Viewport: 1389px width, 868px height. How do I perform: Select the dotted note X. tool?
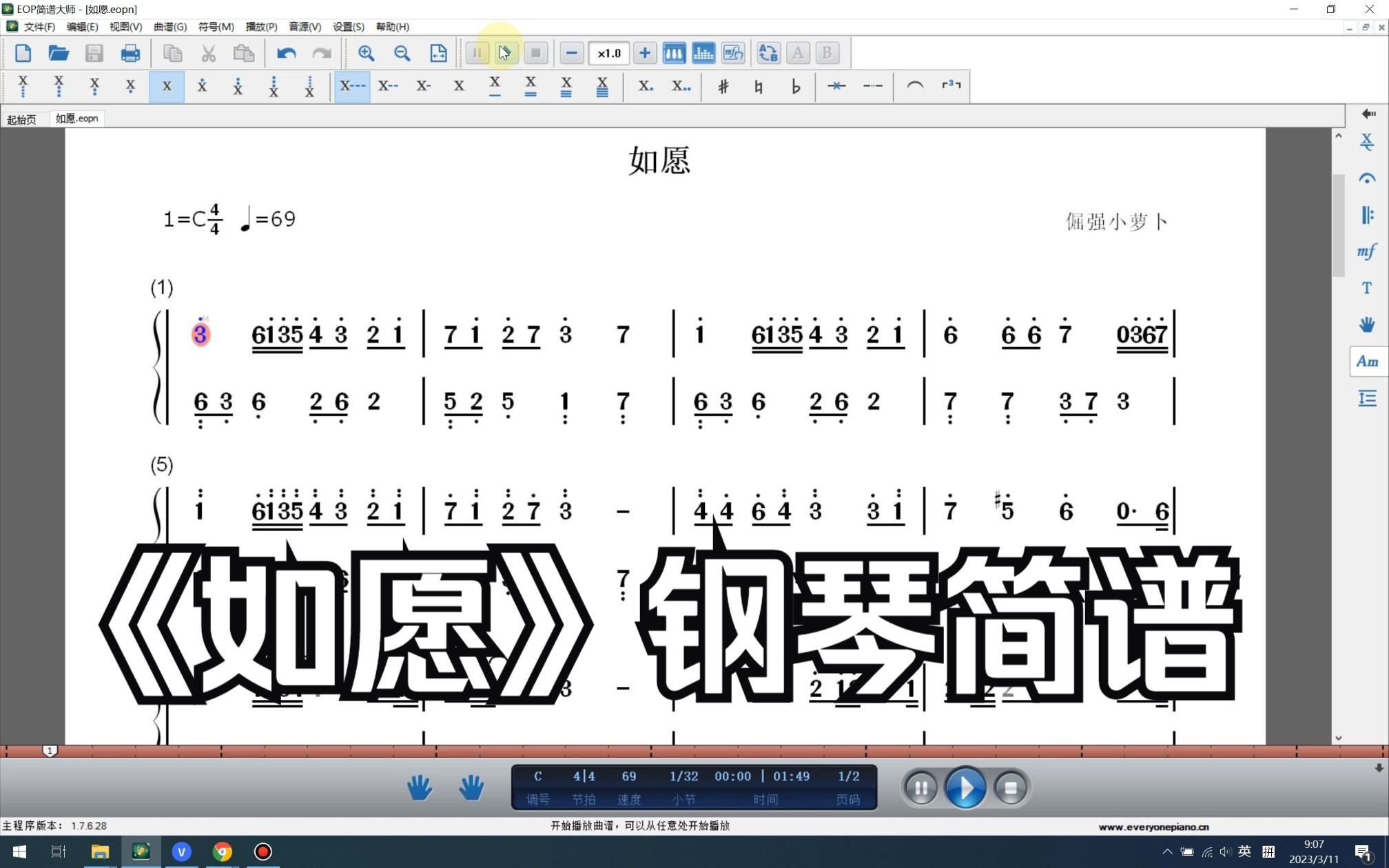(x=646, y=87)
